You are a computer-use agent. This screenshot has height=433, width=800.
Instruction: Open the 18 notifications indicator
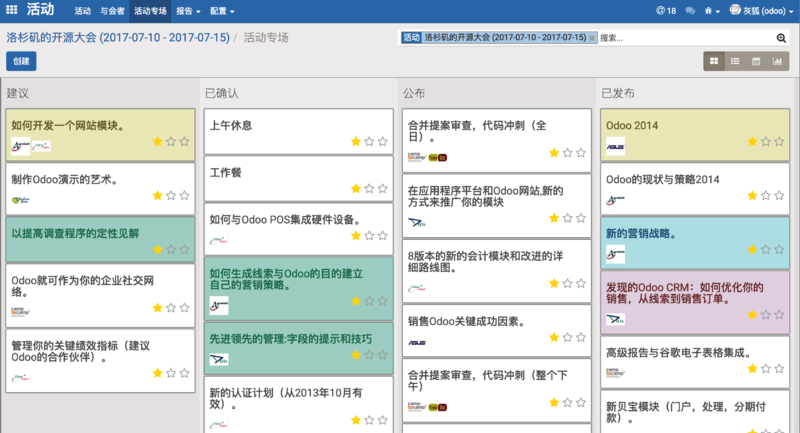666,11
